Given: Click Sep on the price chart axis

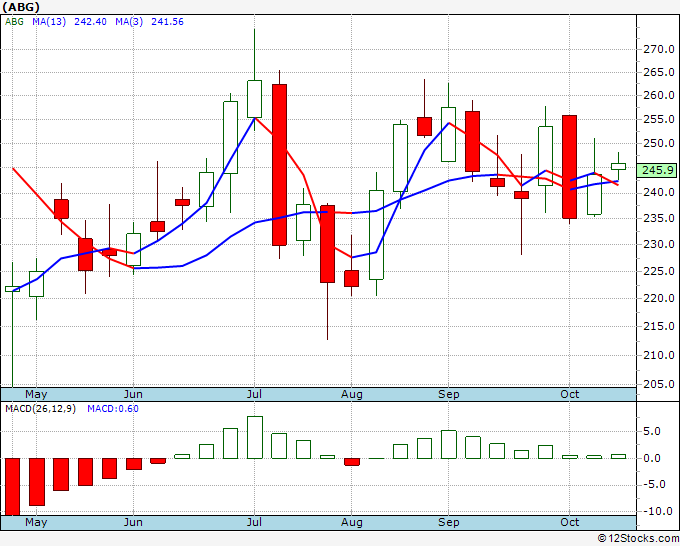Looking at the screenshot, I should 448,394.
